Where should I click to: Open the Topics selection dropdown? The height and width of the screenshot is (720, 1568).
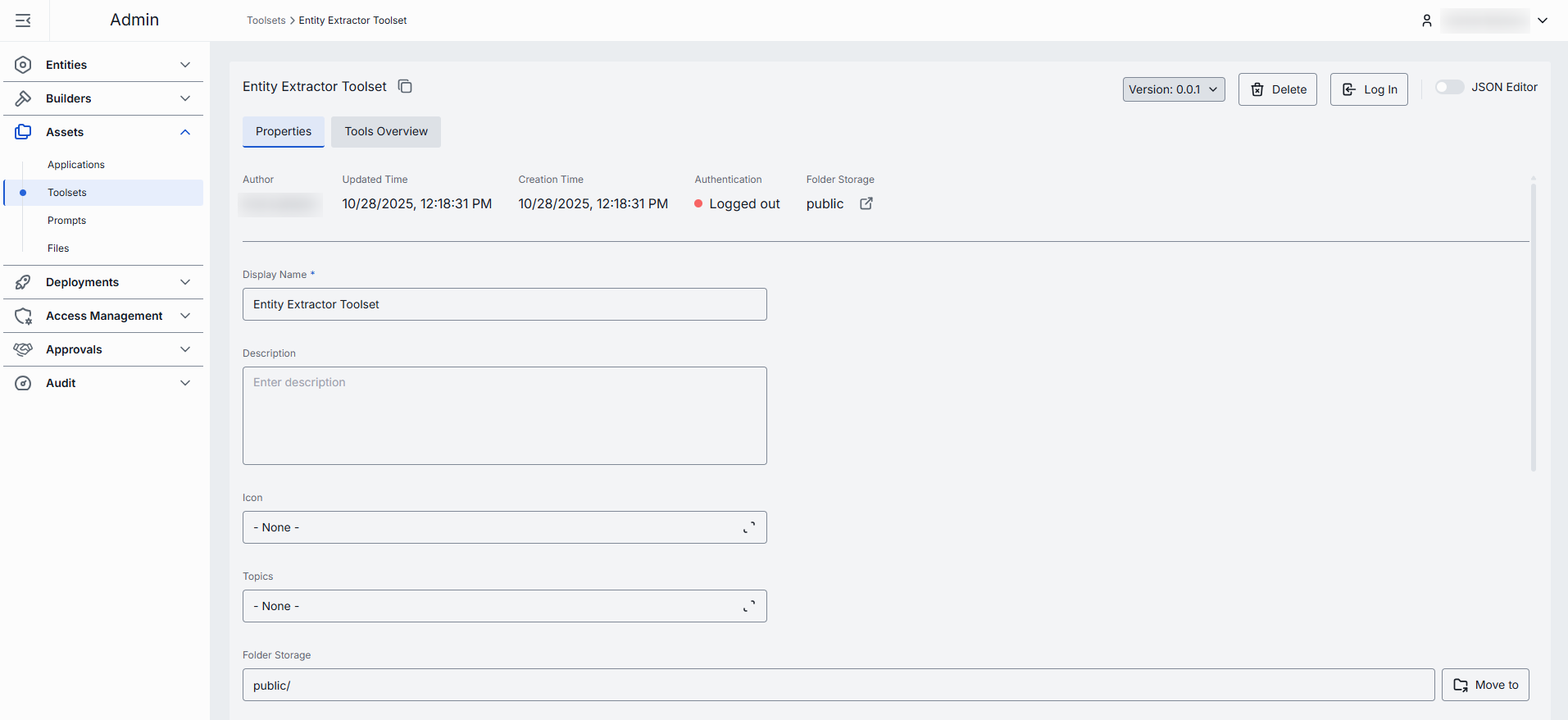pos(504,606)
